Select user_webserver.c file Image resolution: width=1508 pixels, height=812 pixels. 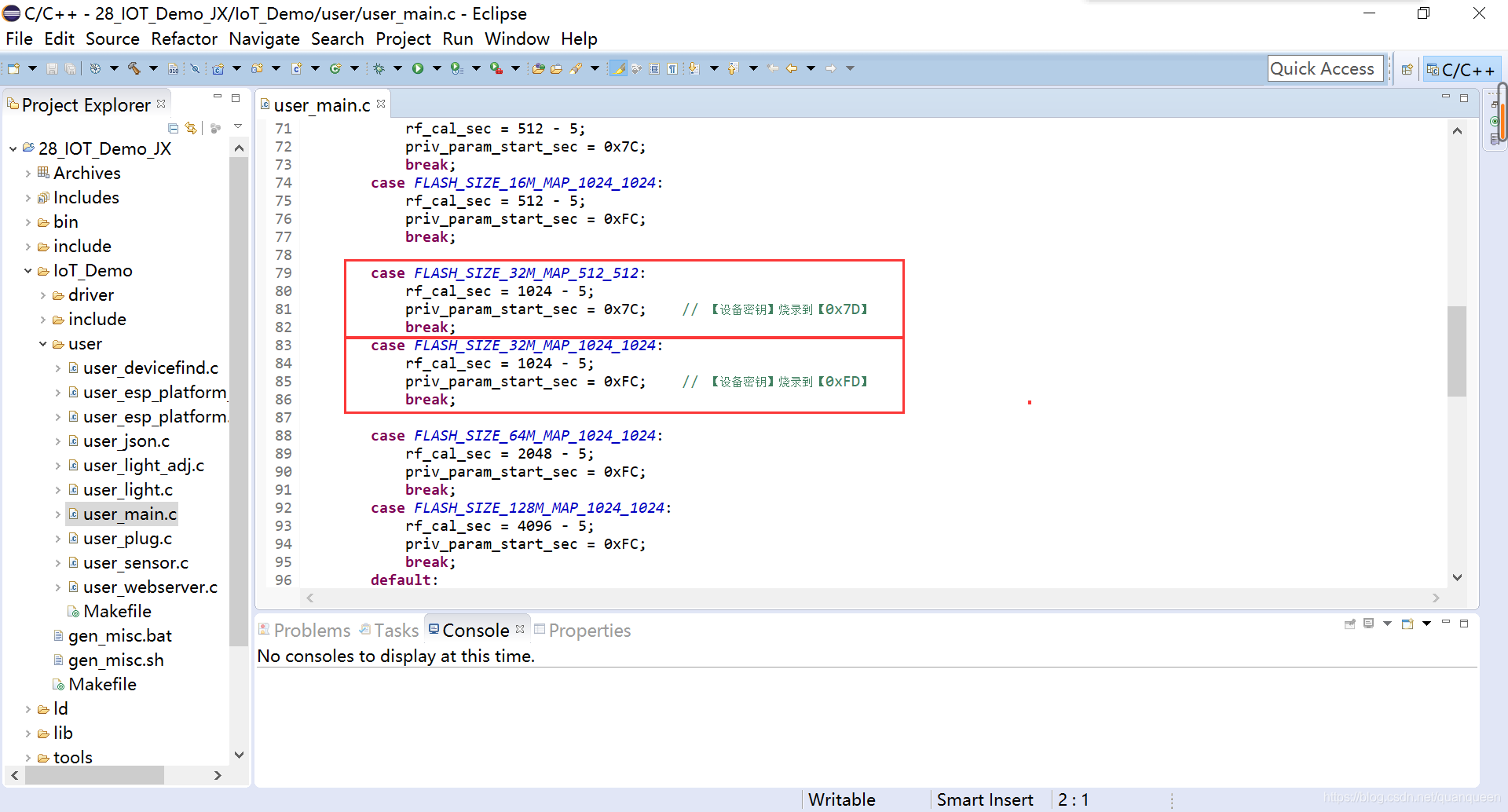pyautogui.click(x=150, y=587)
